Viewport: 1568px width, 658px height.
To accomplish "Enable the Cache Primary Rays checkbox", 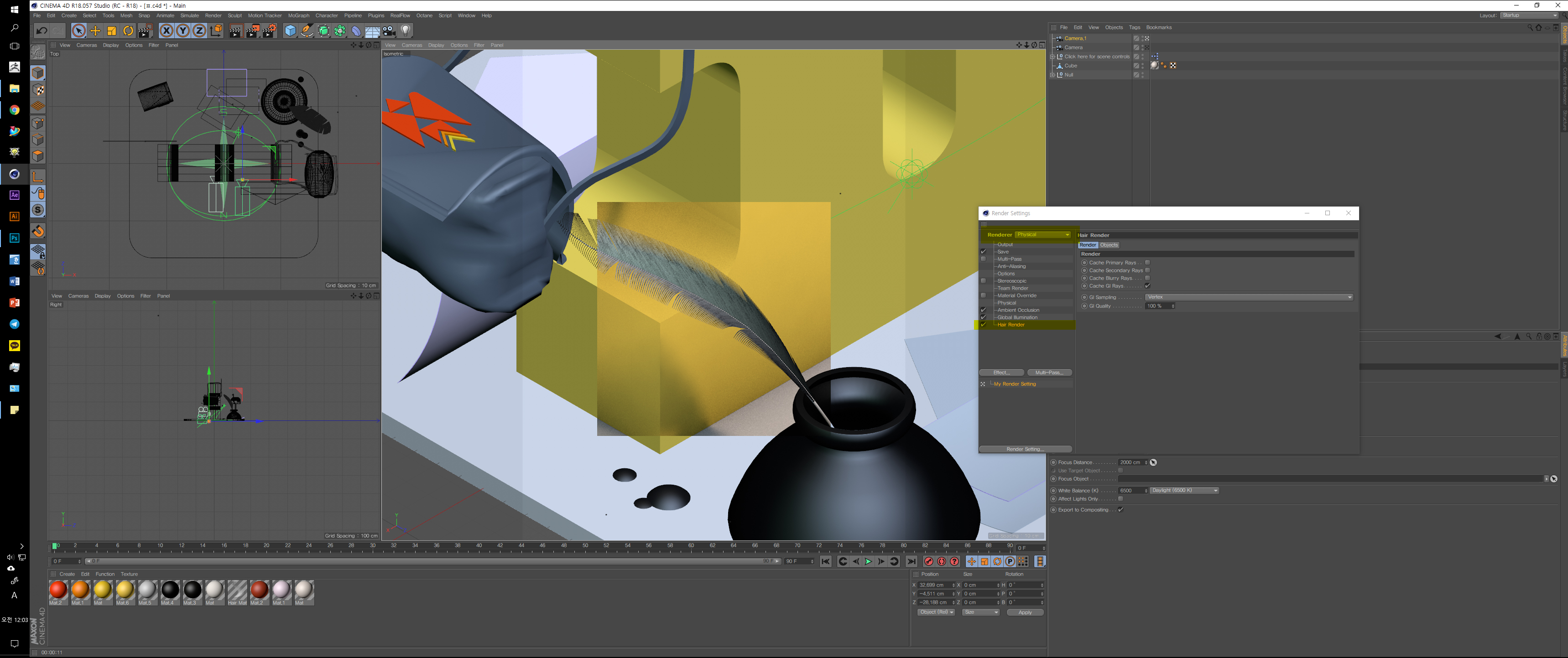I will click(x=1147, y=263).
